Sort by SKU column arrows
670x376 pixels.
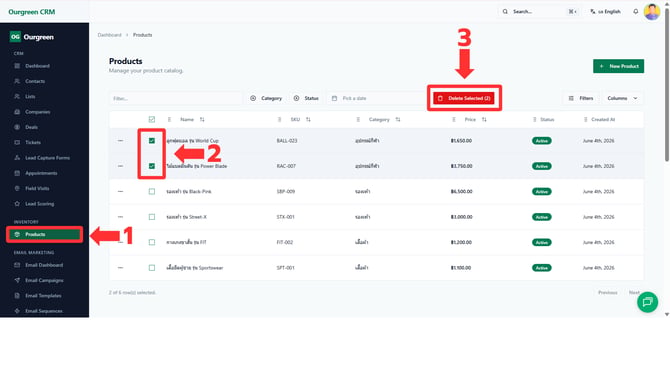(x=308, y=120)
